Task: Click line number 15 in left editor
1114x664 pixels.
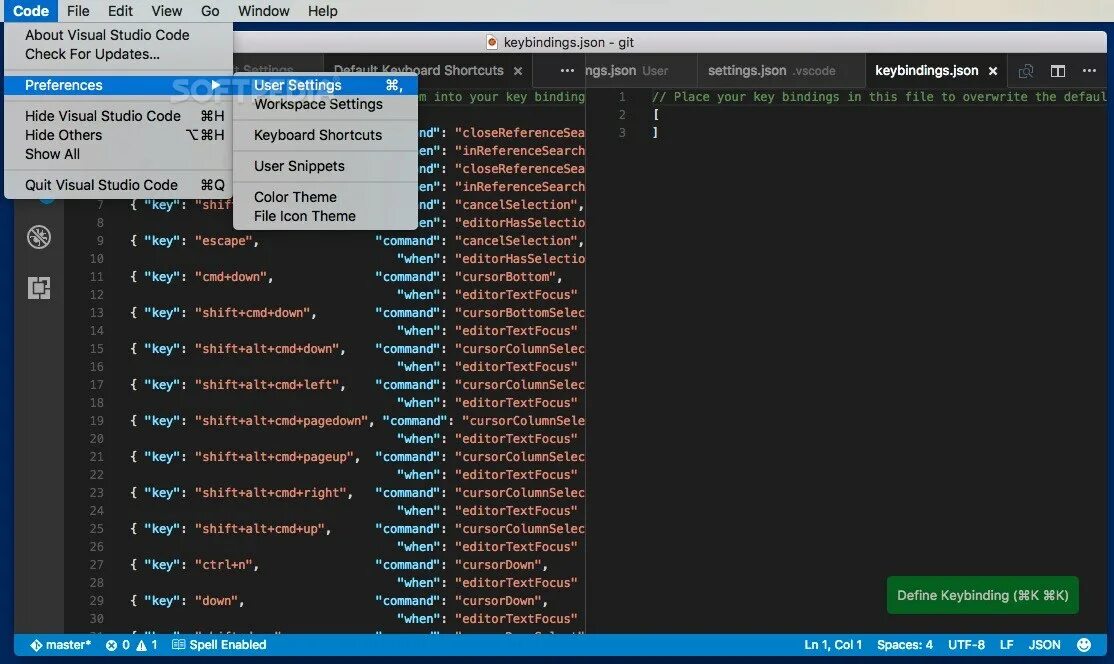Action: 97,349
